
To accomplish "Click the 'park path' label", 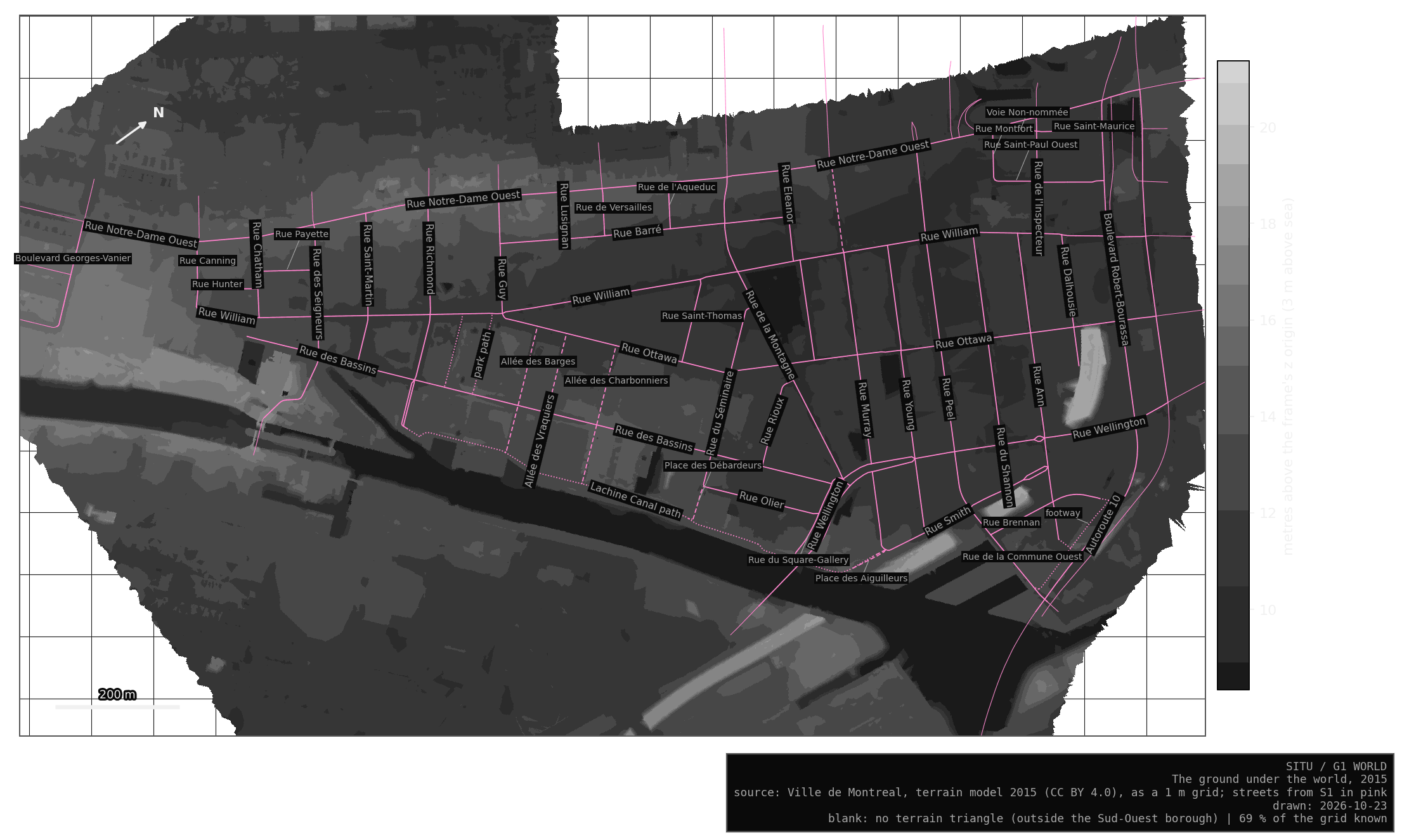I will tap(483, 354).
